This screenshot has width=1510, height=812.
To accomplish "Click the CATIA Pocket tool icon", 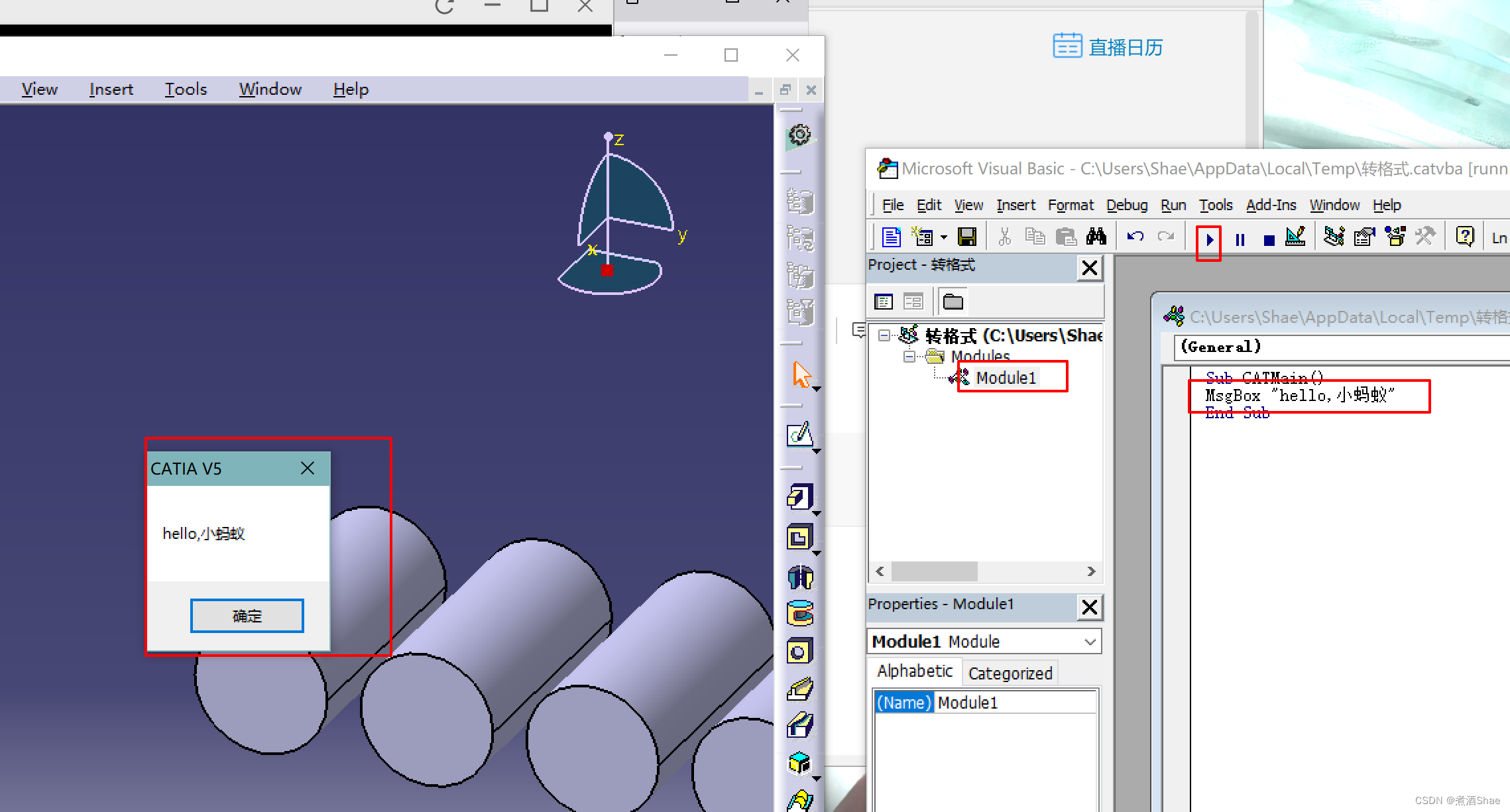I will point(800,537).
